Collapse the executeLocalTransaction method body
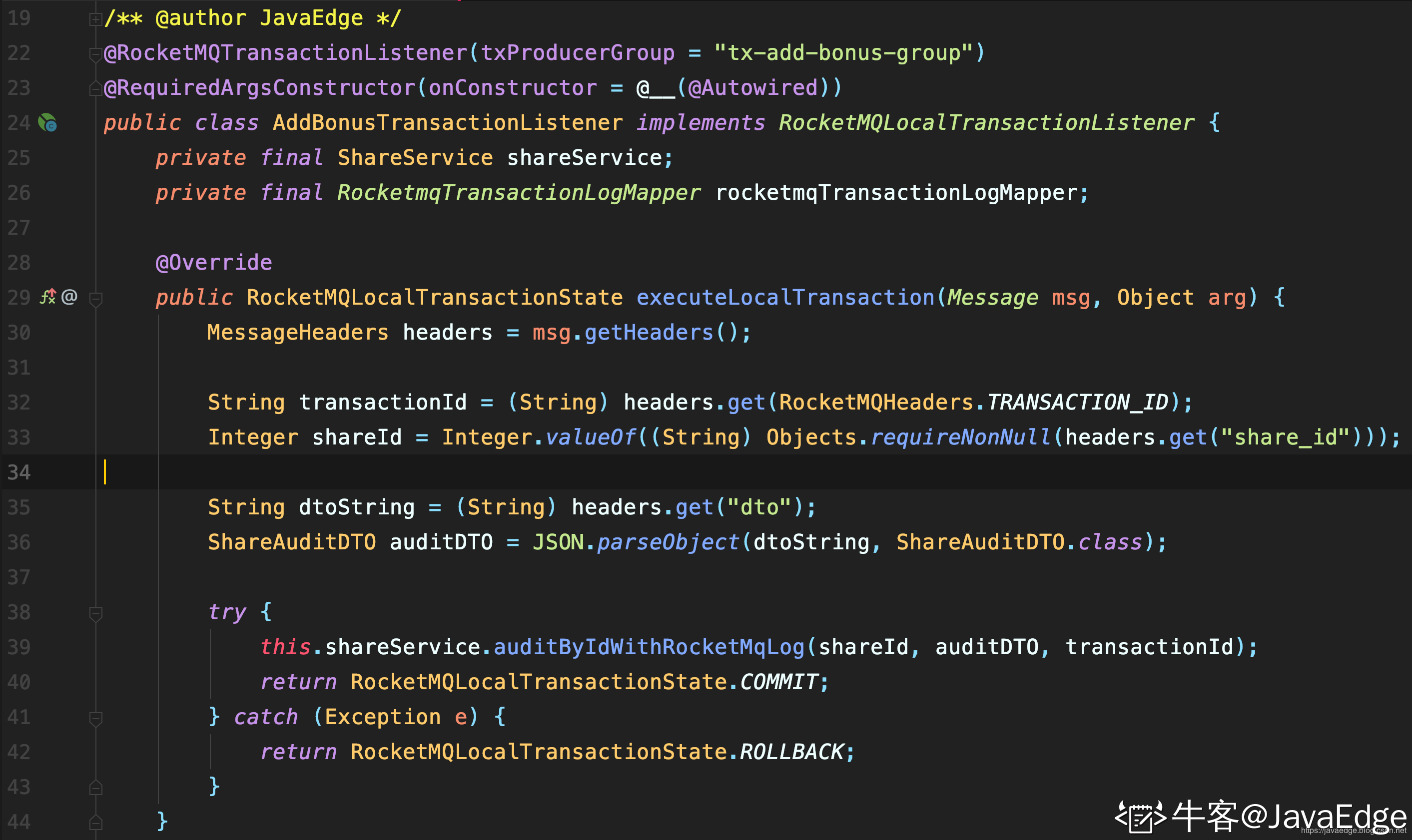 [x=95, y=299]
